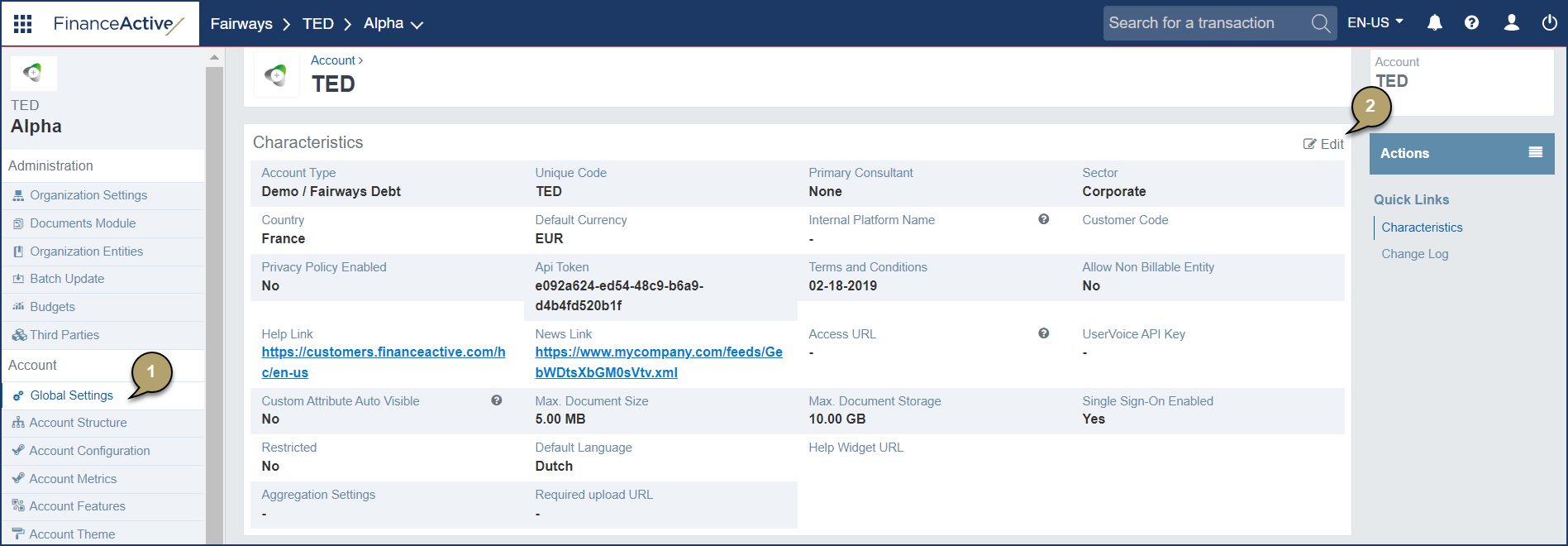Image resolution: width=1568 pixels, height=546 pixels.
Task: Open notifications bell icon
Action: click(1435, 23)
